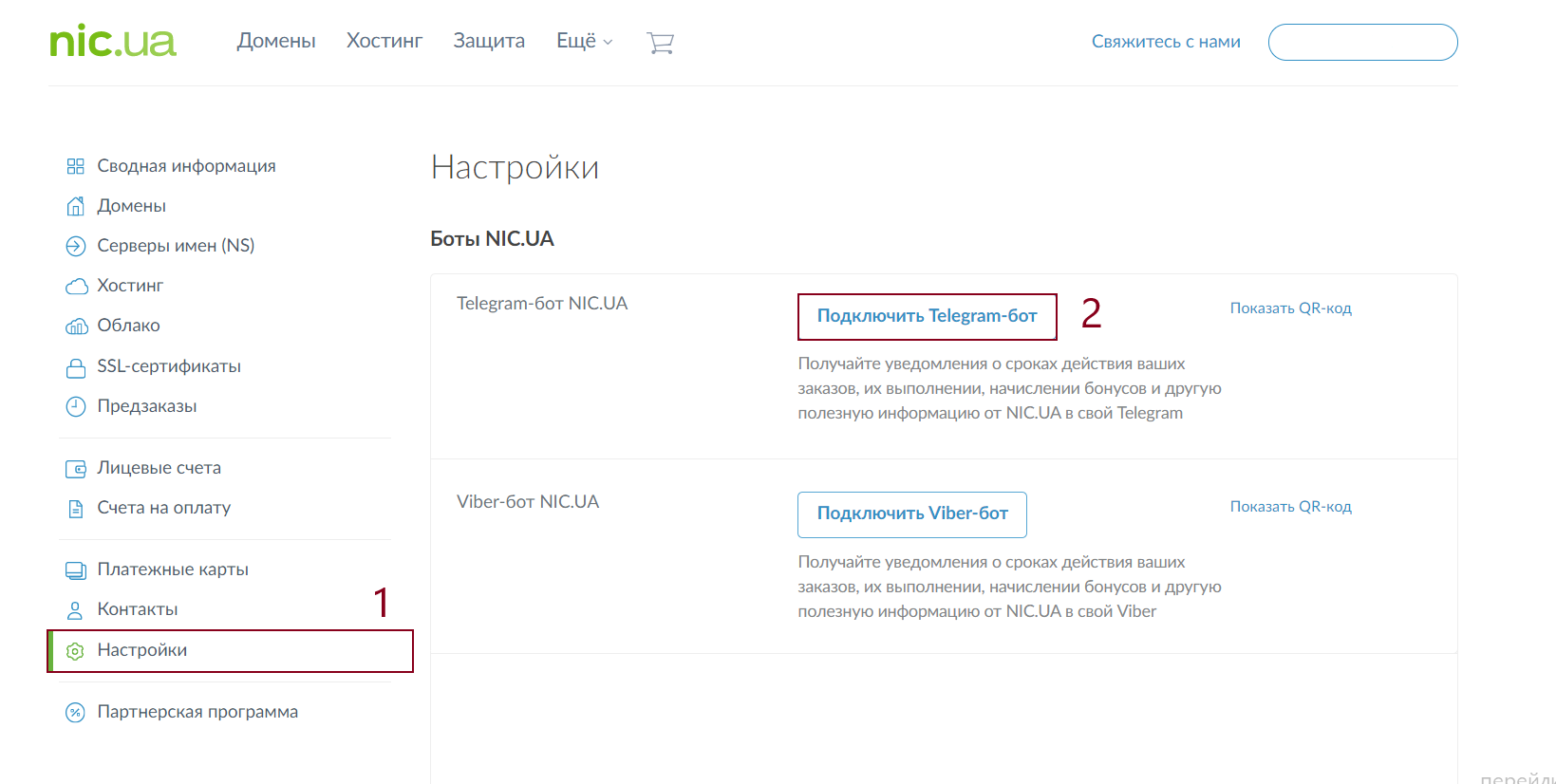Screen dimensions: 1556x784
Task: Click the SSL-сертификаты padlock icon
Action: [x=76, y=367]
